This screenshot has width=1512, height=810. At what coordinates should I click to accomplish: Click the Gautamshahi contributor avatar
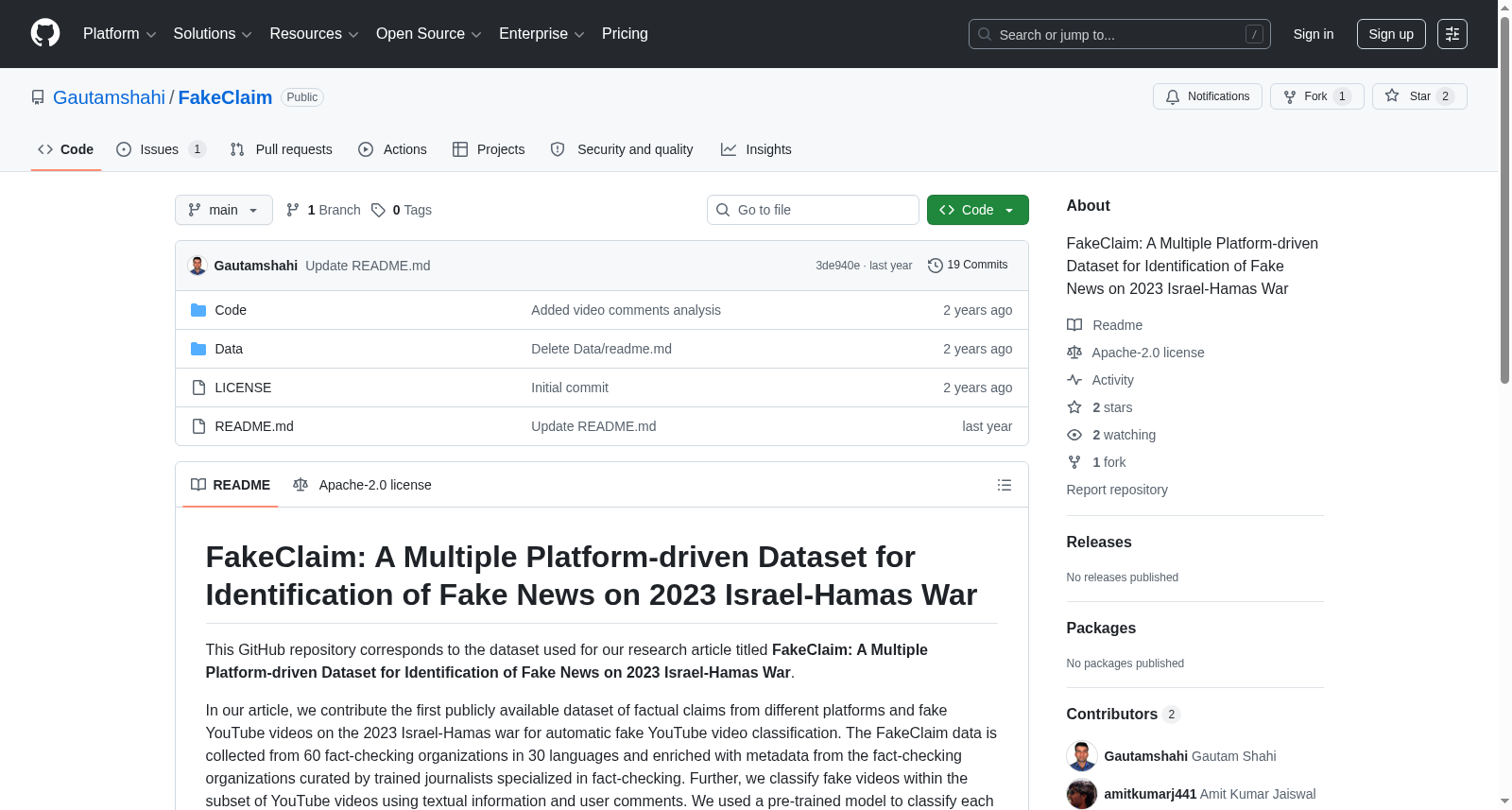(1081, 756)
